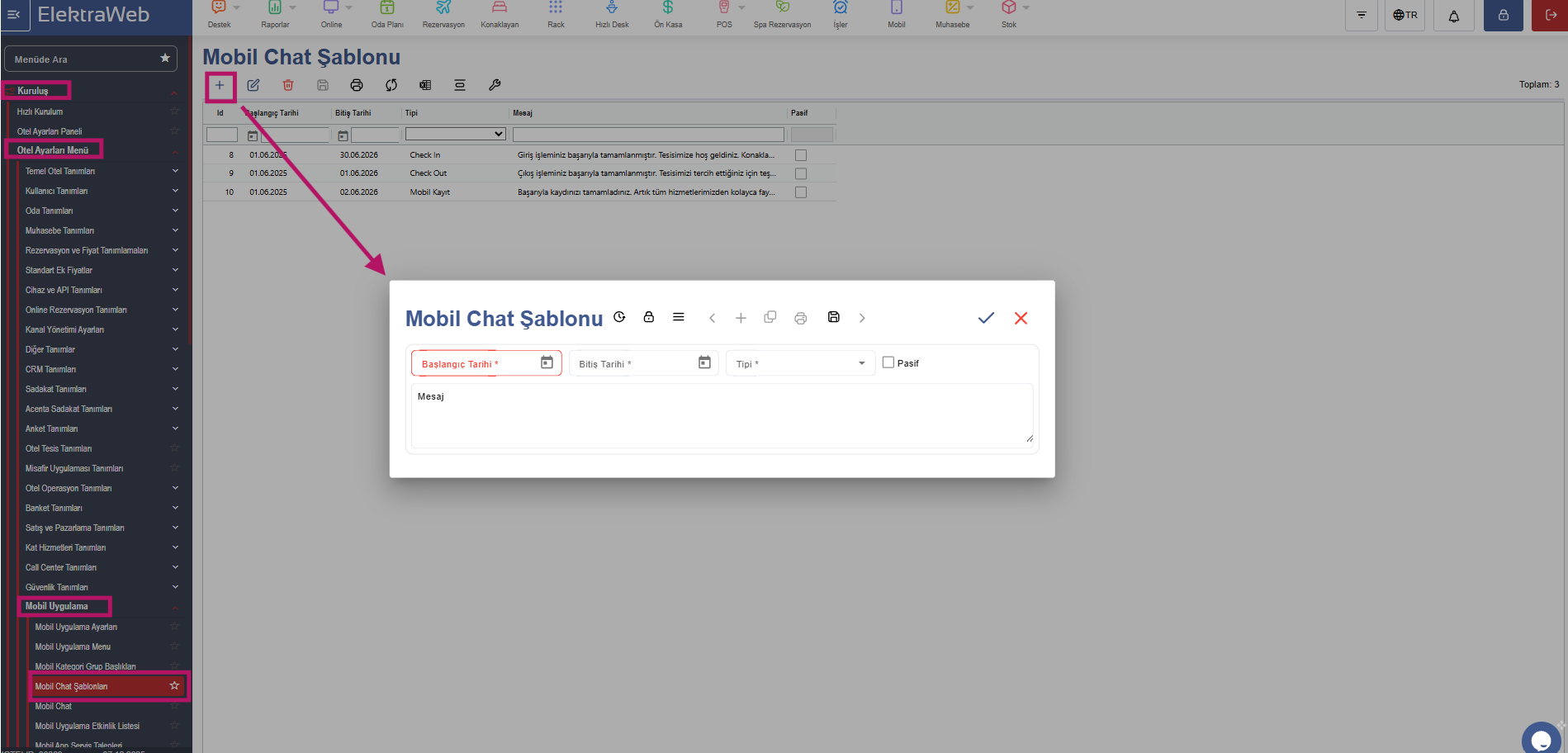Click the wrench settings icon
The image size is (1568, 753).
tap(495, 85)
